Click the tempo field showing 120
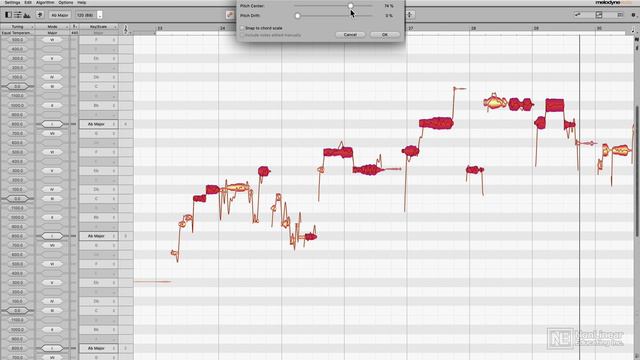Image resolution: width=640 pixels, height=360 pixels. click(85, 15)
